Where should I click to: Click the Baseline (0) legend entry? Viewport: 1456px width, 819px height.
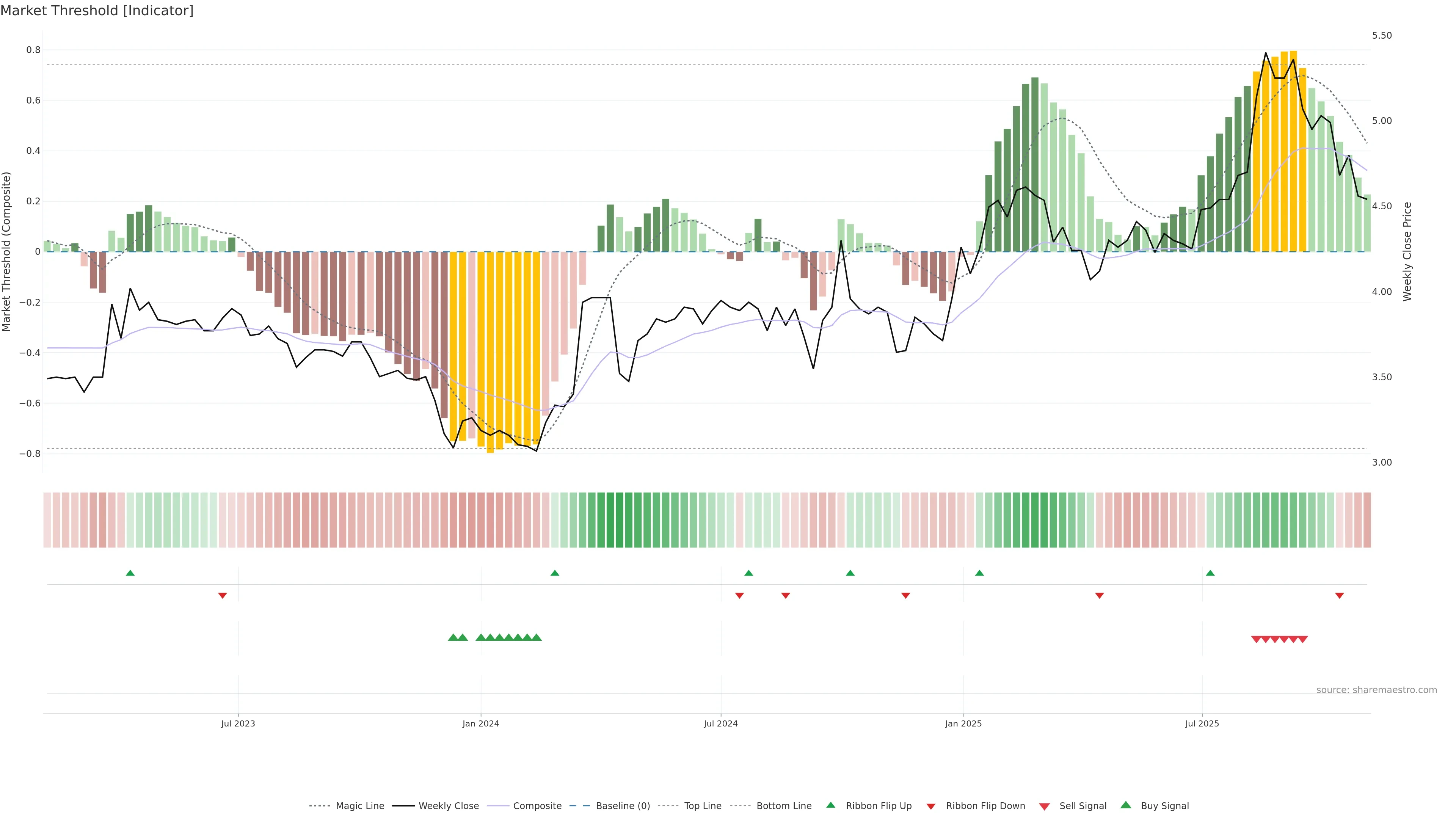622,805
